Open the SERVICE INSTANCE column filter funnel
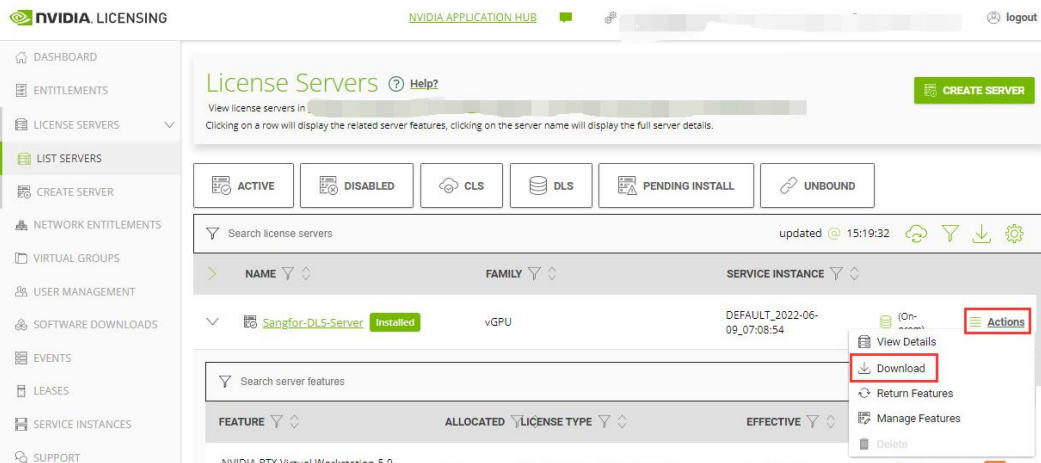This screenshot has height=463, width=1041. (x=837, y=274)
